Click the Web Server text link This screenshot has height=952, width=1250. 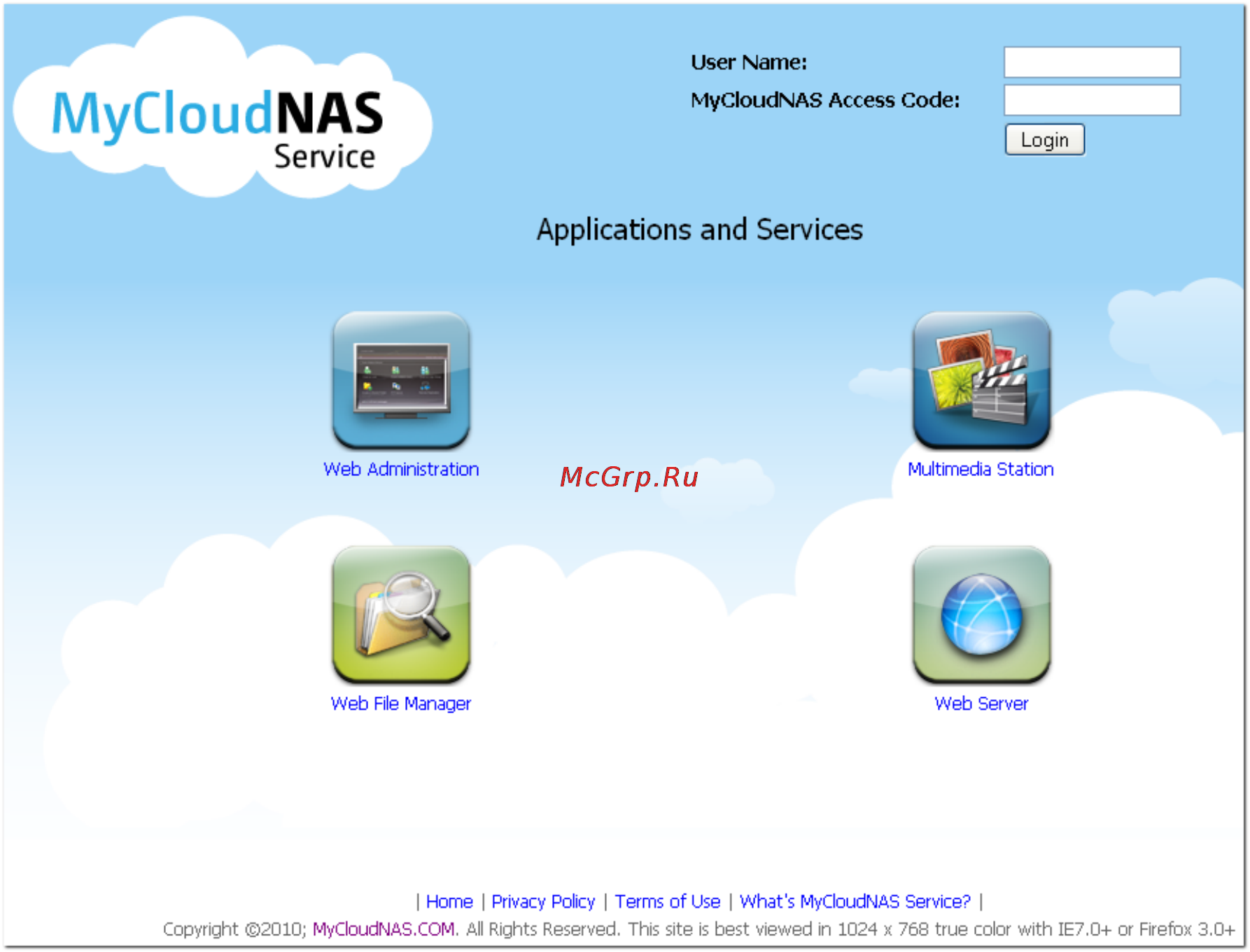(981, 703)
